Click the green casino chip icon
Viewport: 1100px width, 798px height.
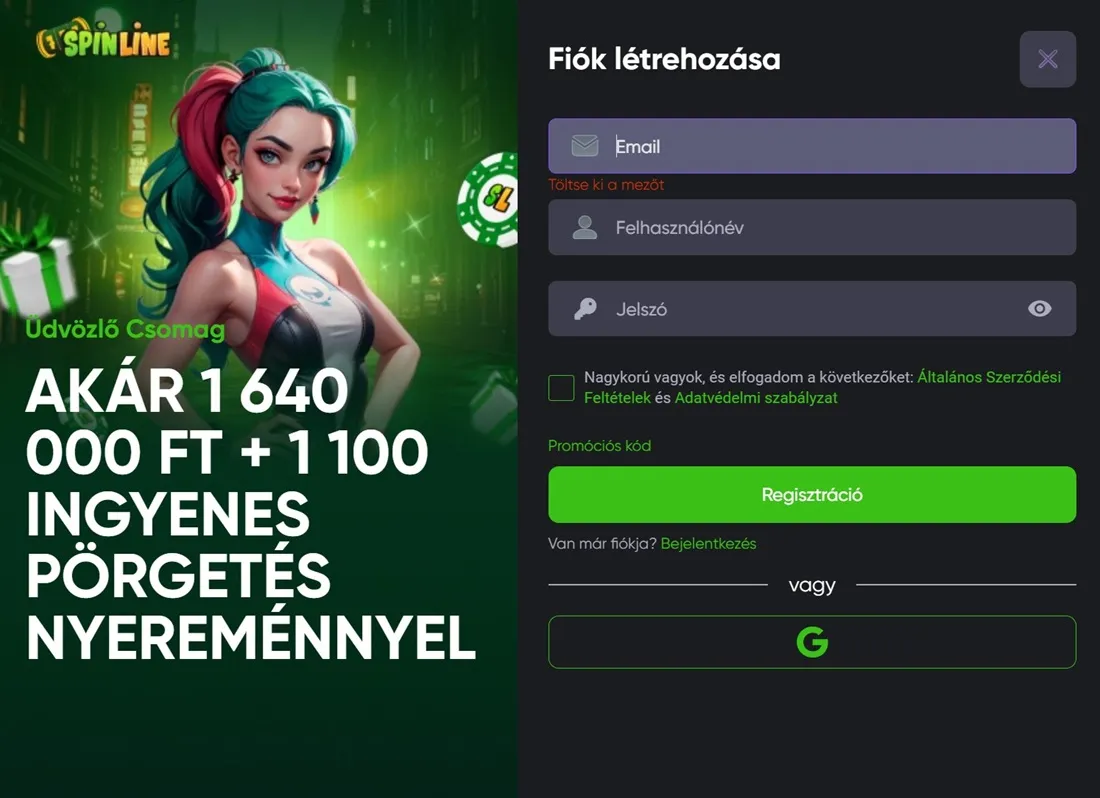pyautogui.click(x=489, y=198)
